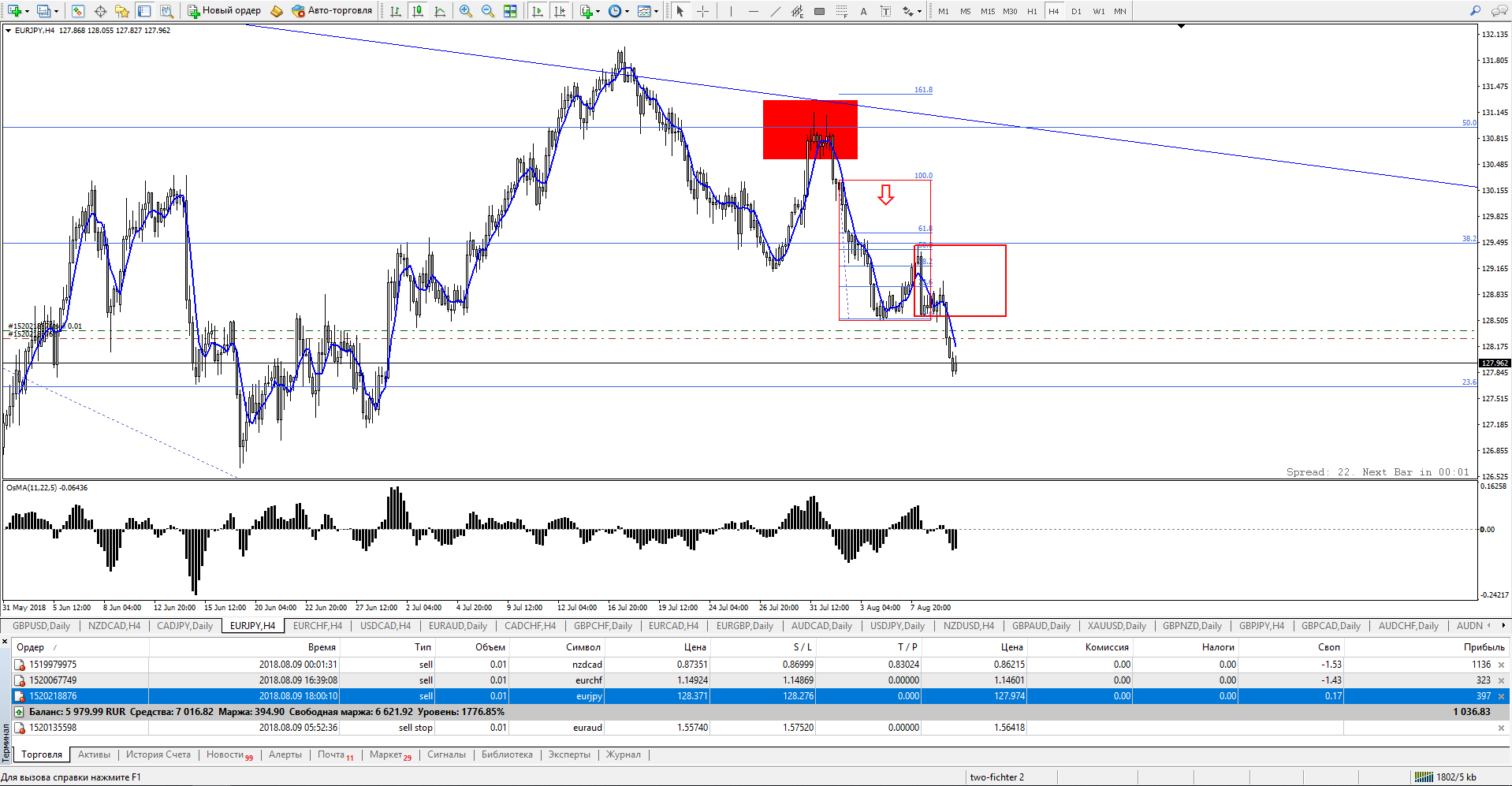Image resolution: width=1512 pixels, height=786 pixels.
Task: Open the chat bubbles icon at the top right
Action: coord(1499,11)
